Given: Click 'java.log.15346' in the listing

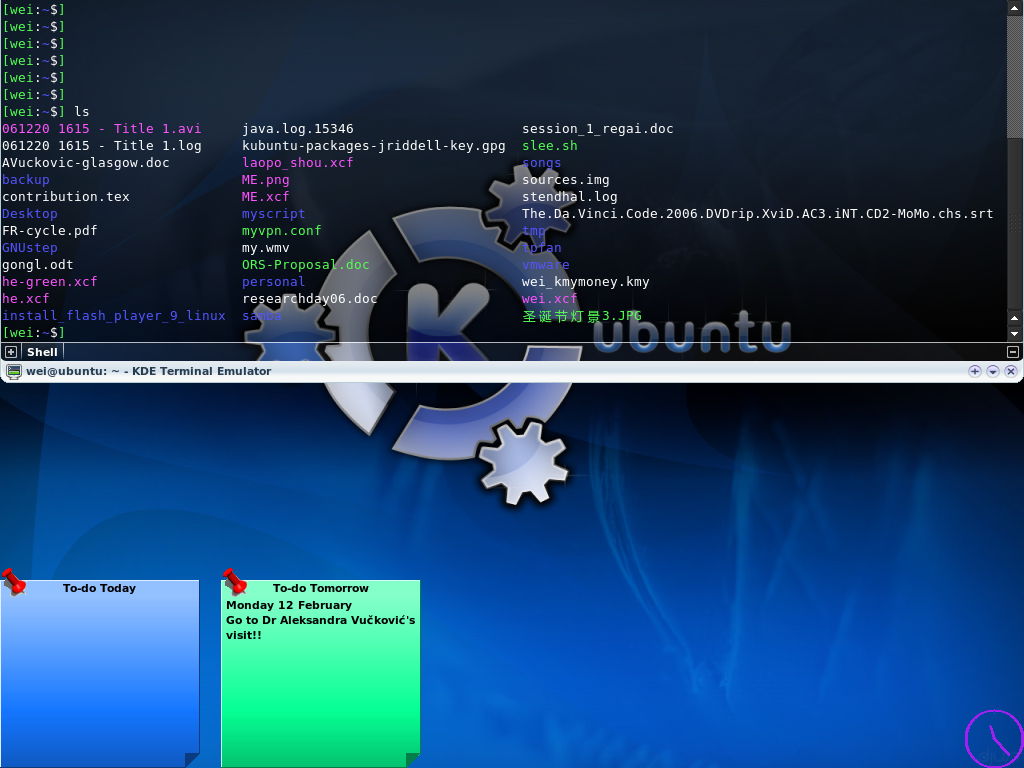Looking at the screenshot, I should [298, 129].
